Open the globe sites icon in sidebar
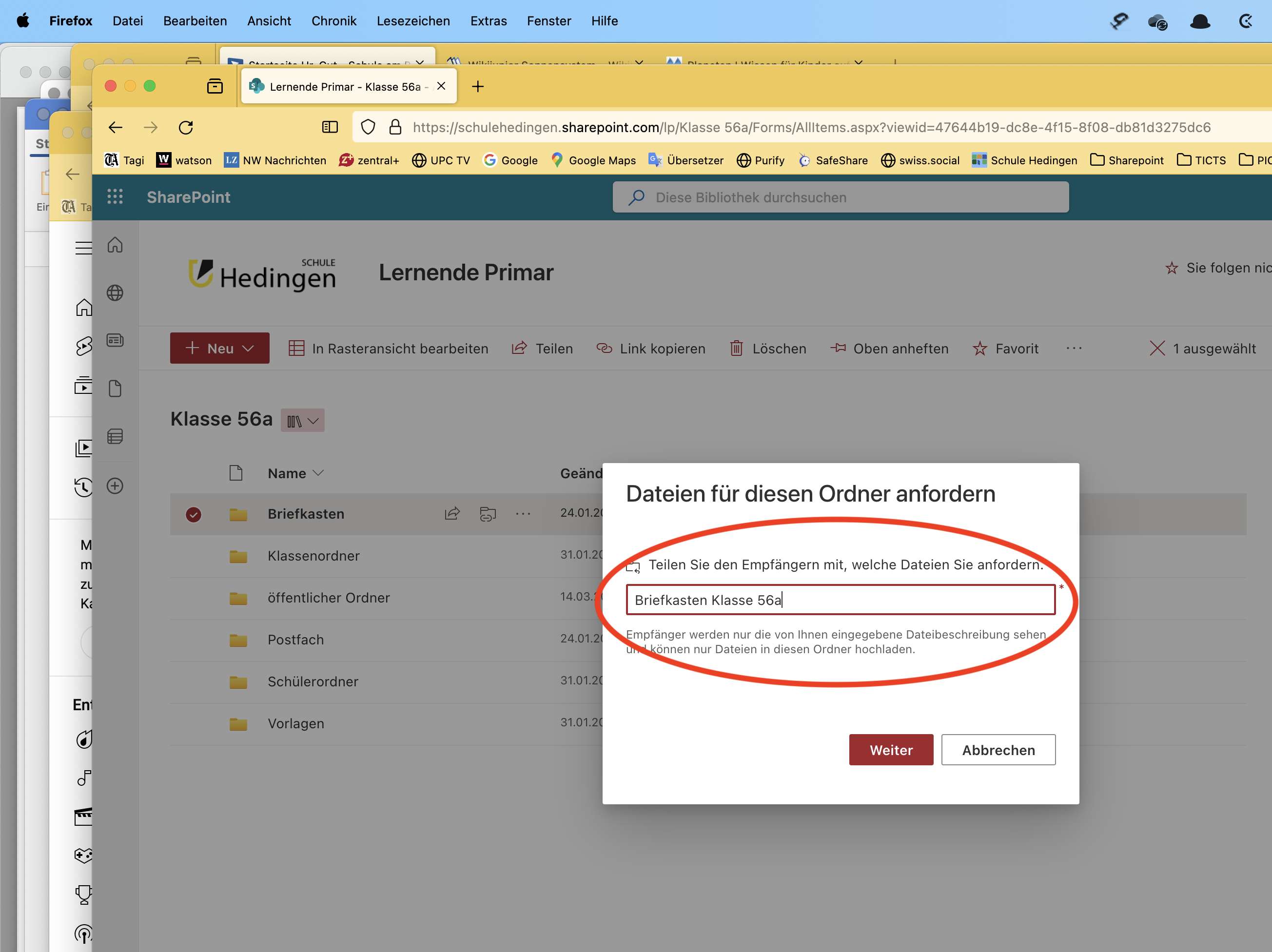The width and height of the screenshot is (1272, 952). coord(115,293)
